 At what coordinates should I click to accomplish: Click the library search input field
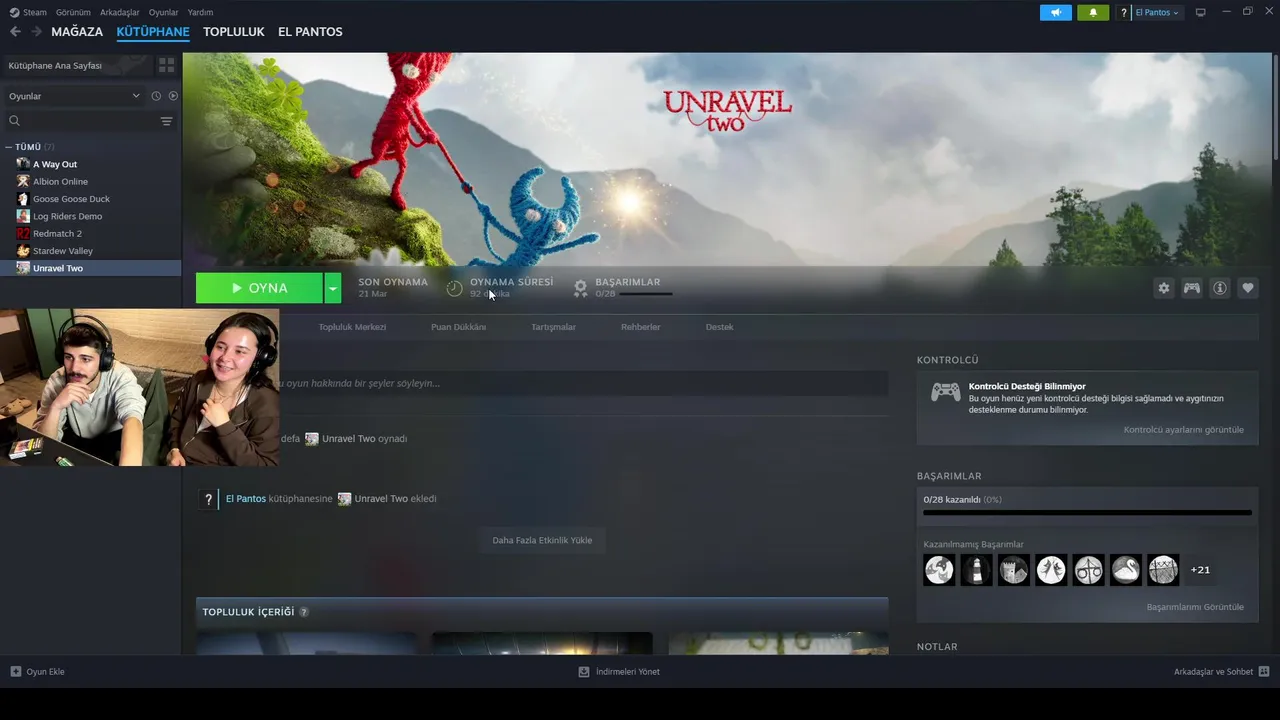point(88,121)
